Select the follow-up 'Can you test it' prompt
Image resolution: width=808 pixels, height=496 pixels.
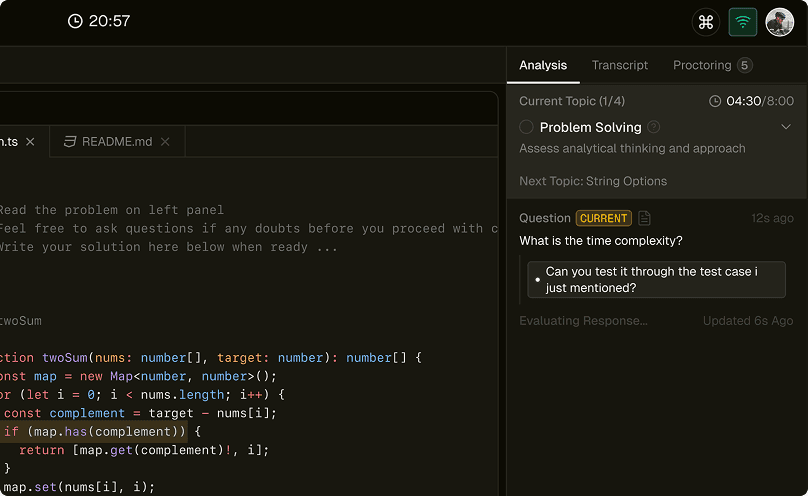click(x=656, y=280)
